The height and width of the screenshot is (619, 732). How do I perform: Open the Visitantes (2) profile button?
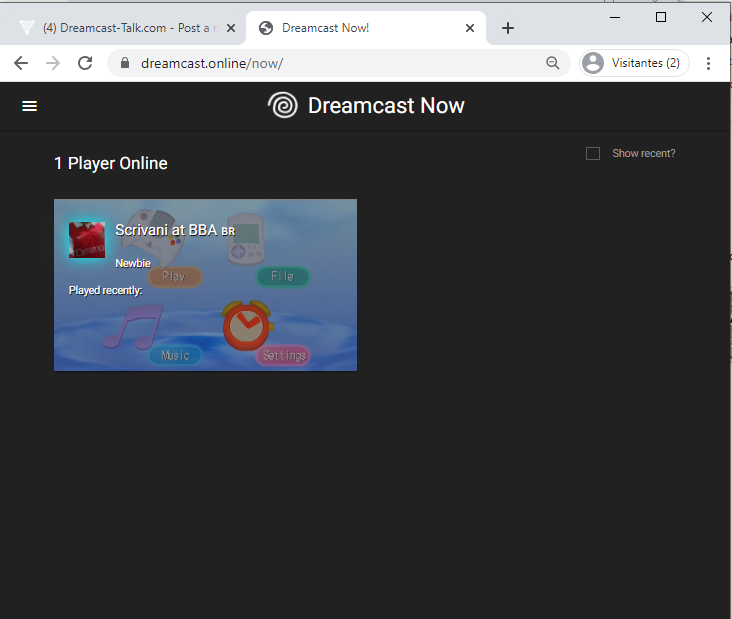634,63
